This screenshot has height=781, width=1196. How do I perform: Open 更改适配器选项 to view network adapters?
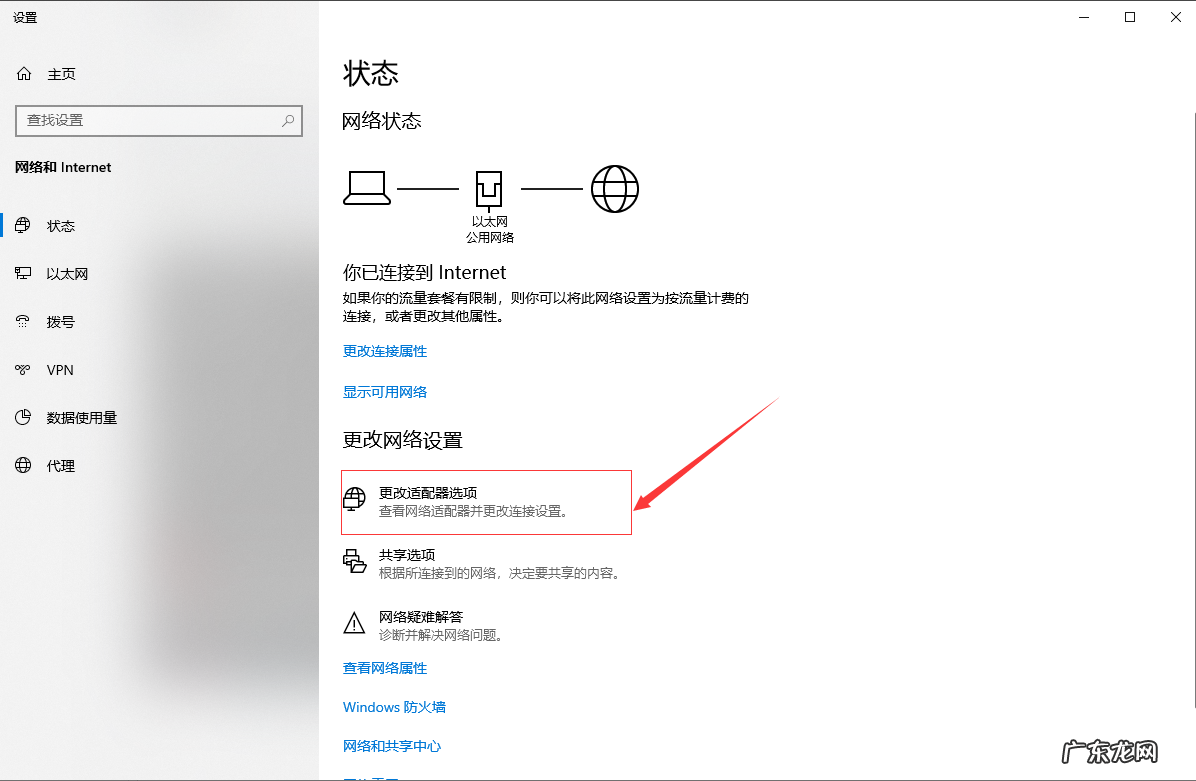pos(428,492)
